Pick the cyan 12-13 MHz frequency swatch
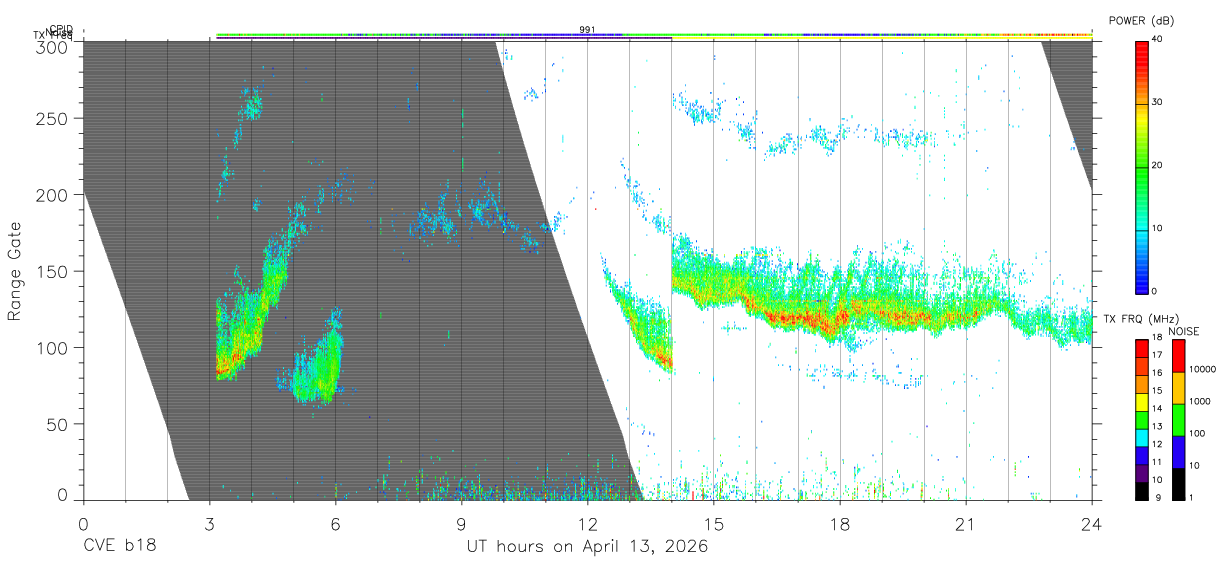Screen dimensions: 1228x567 tap(1142, 437)
